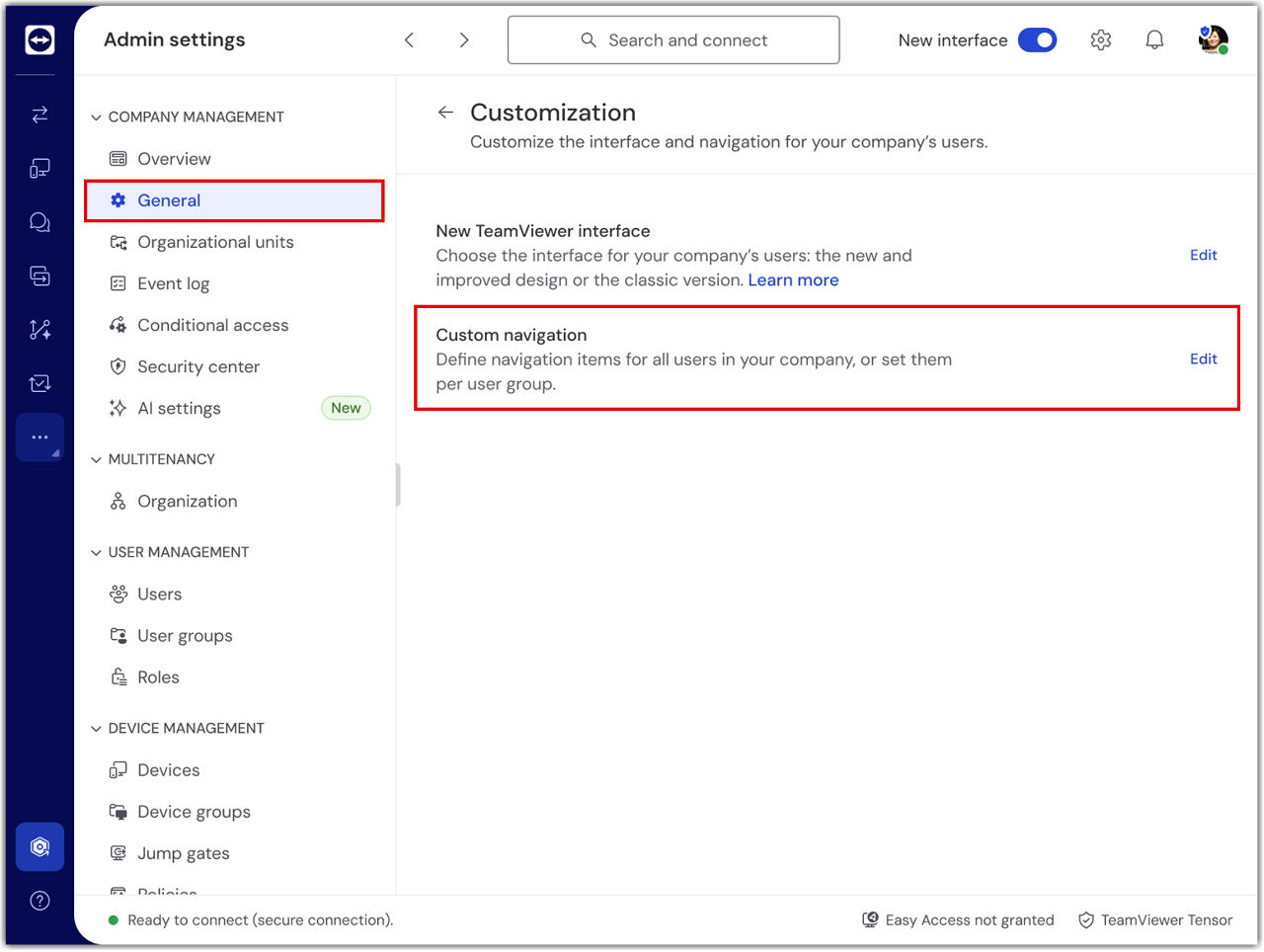
Task: Click the help question mark icon
Action: tap(39, 901)
